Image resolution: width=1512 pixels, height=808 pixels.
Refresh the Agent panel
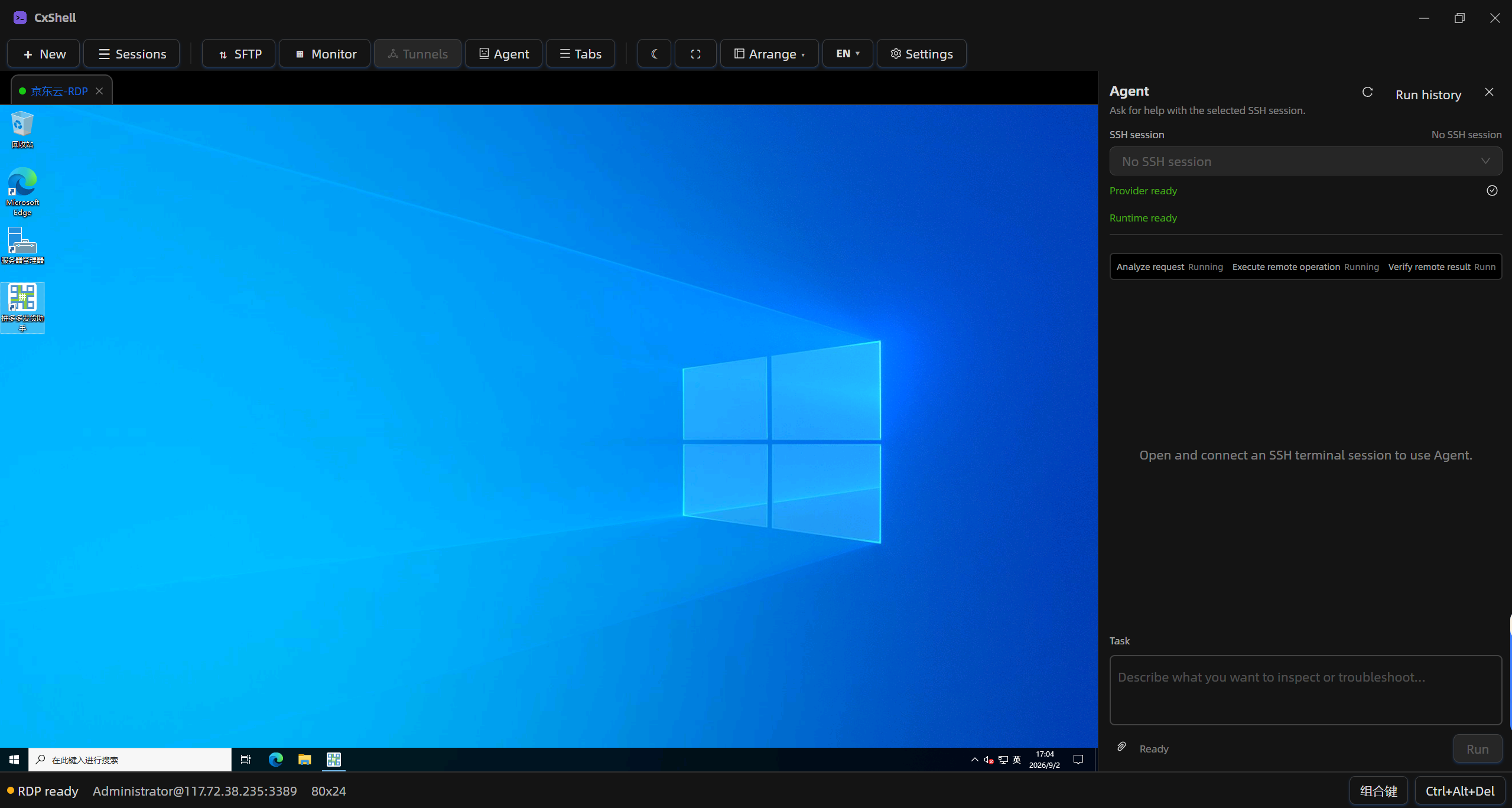(x=1367, y=92)
